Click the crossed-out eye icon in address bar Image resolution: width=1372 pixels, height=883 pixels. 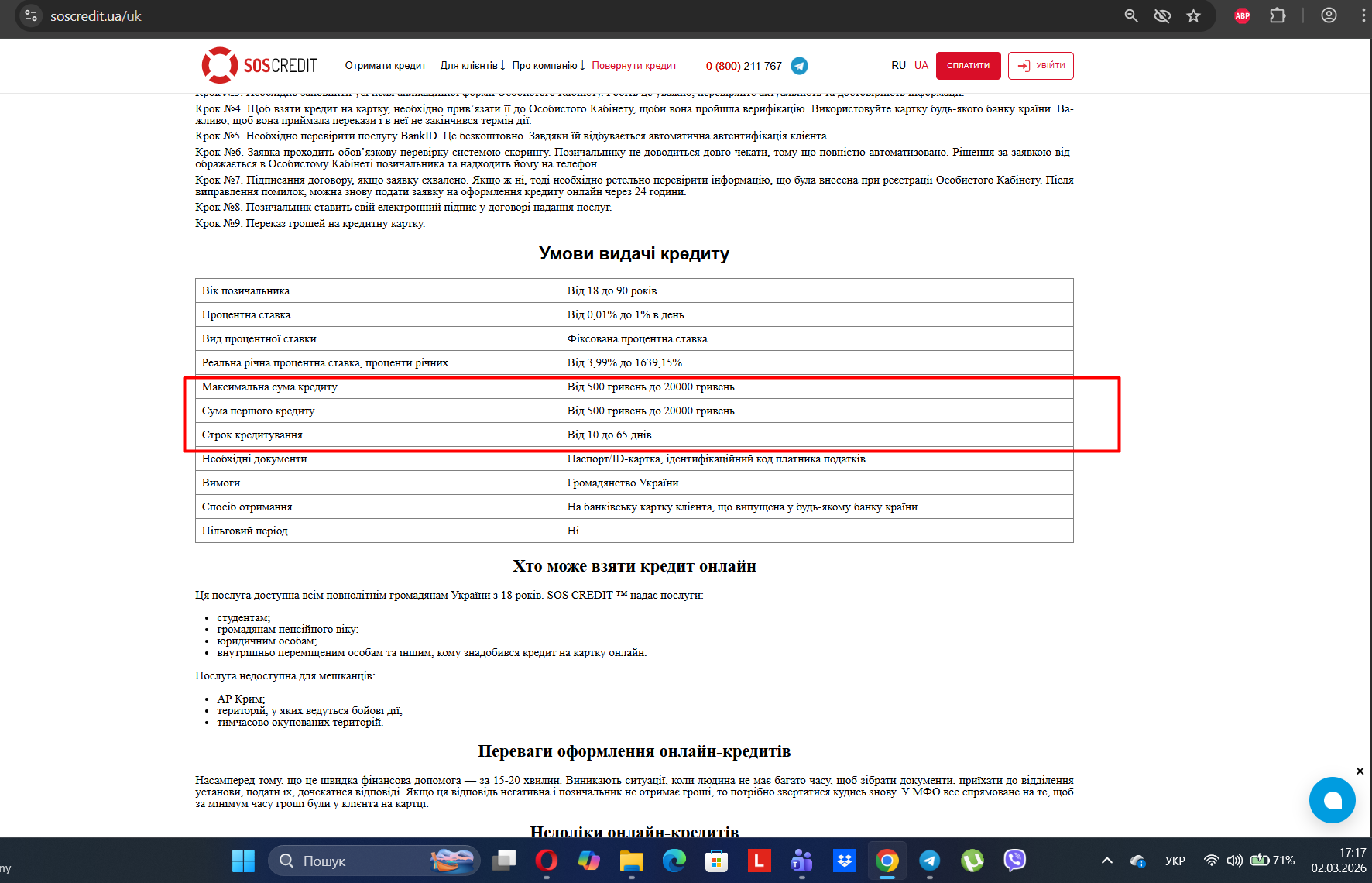[1162, 15]
